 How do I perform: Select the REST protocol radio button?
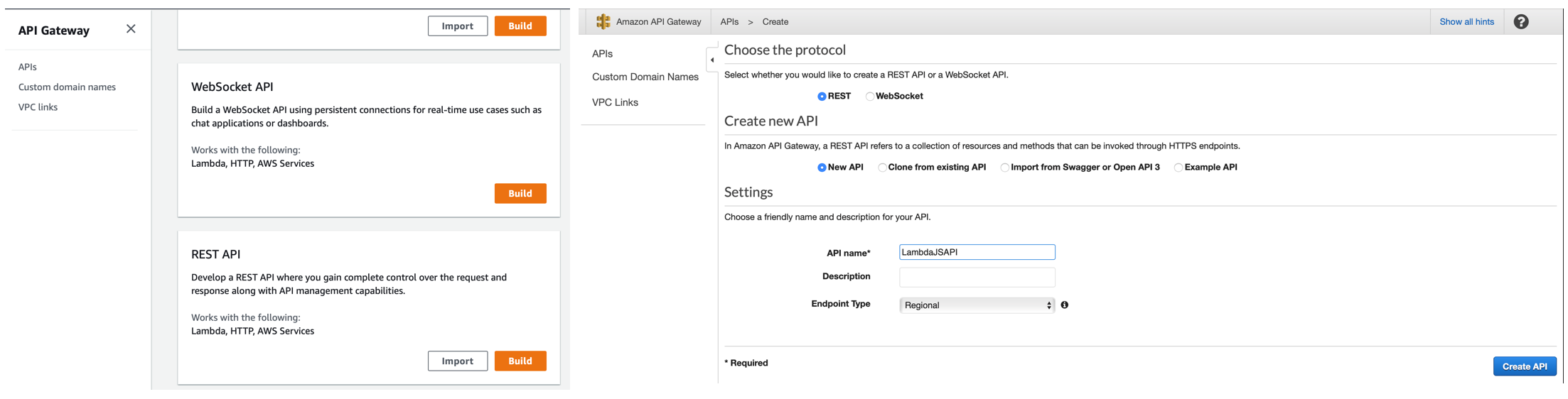tap(822, 97)
